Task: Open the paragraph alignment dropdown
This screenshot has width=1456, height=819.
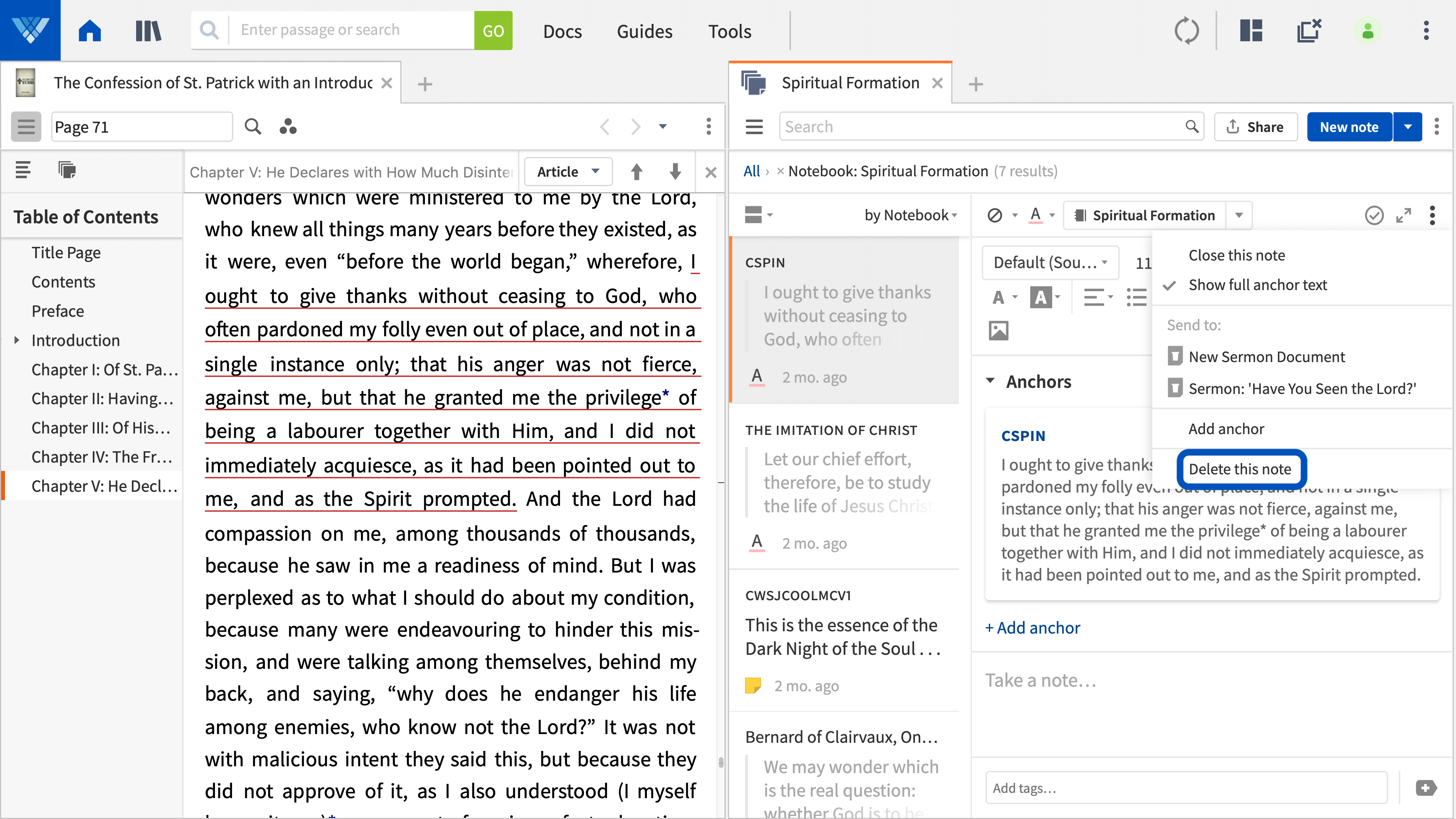Action: click(x=1098, y=297)
